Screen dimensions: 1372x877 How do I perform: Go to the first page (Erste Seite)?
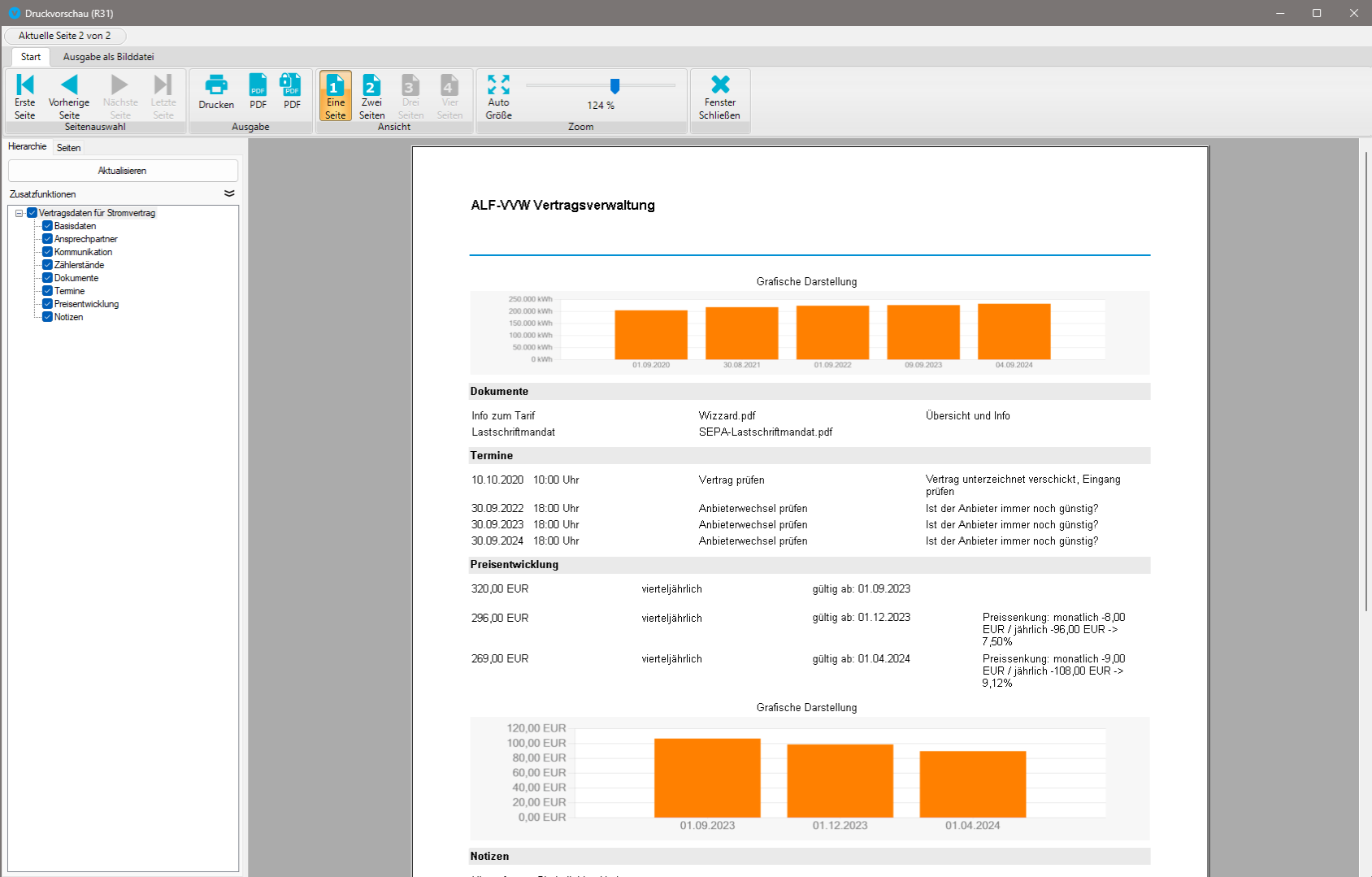[25, 85]
